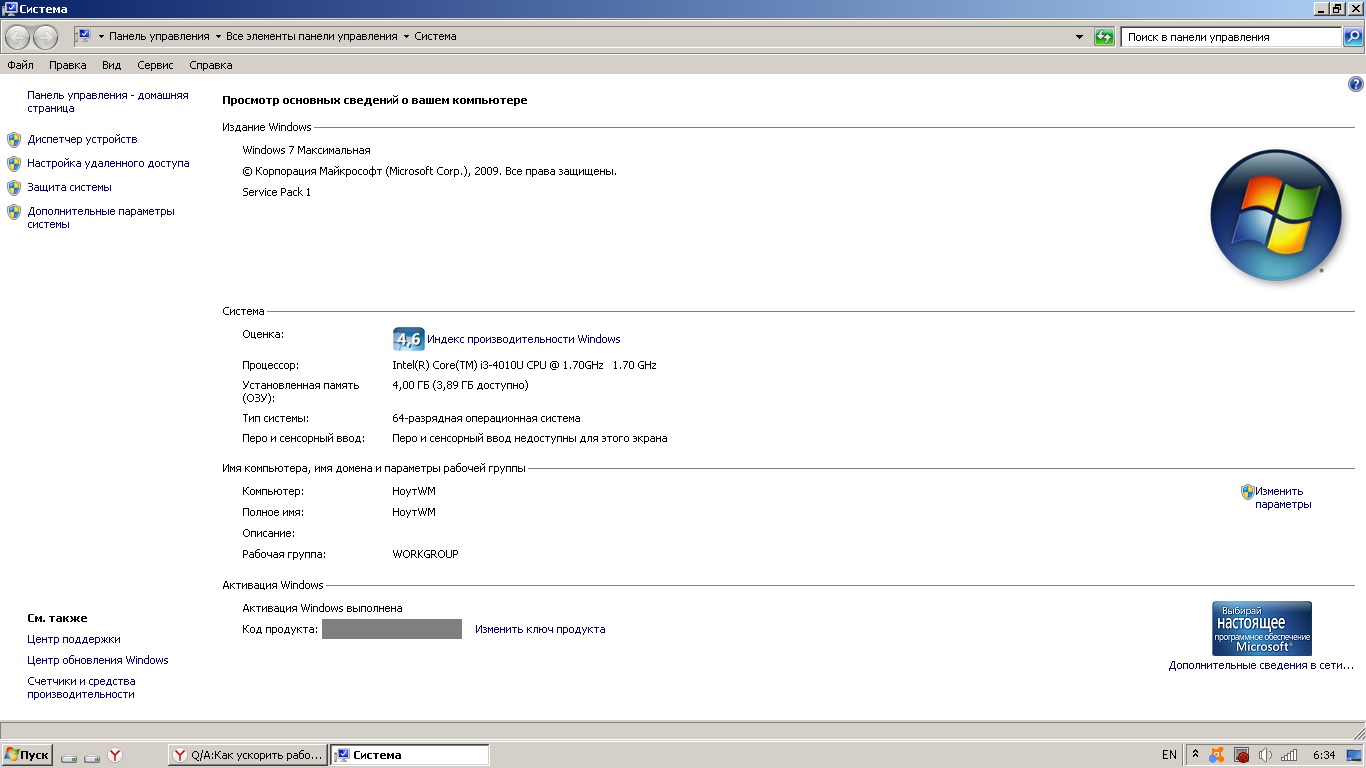Click the 6:34 taskbar clock
This screenshot has width=1366, height=768.
pos(1324,755)
